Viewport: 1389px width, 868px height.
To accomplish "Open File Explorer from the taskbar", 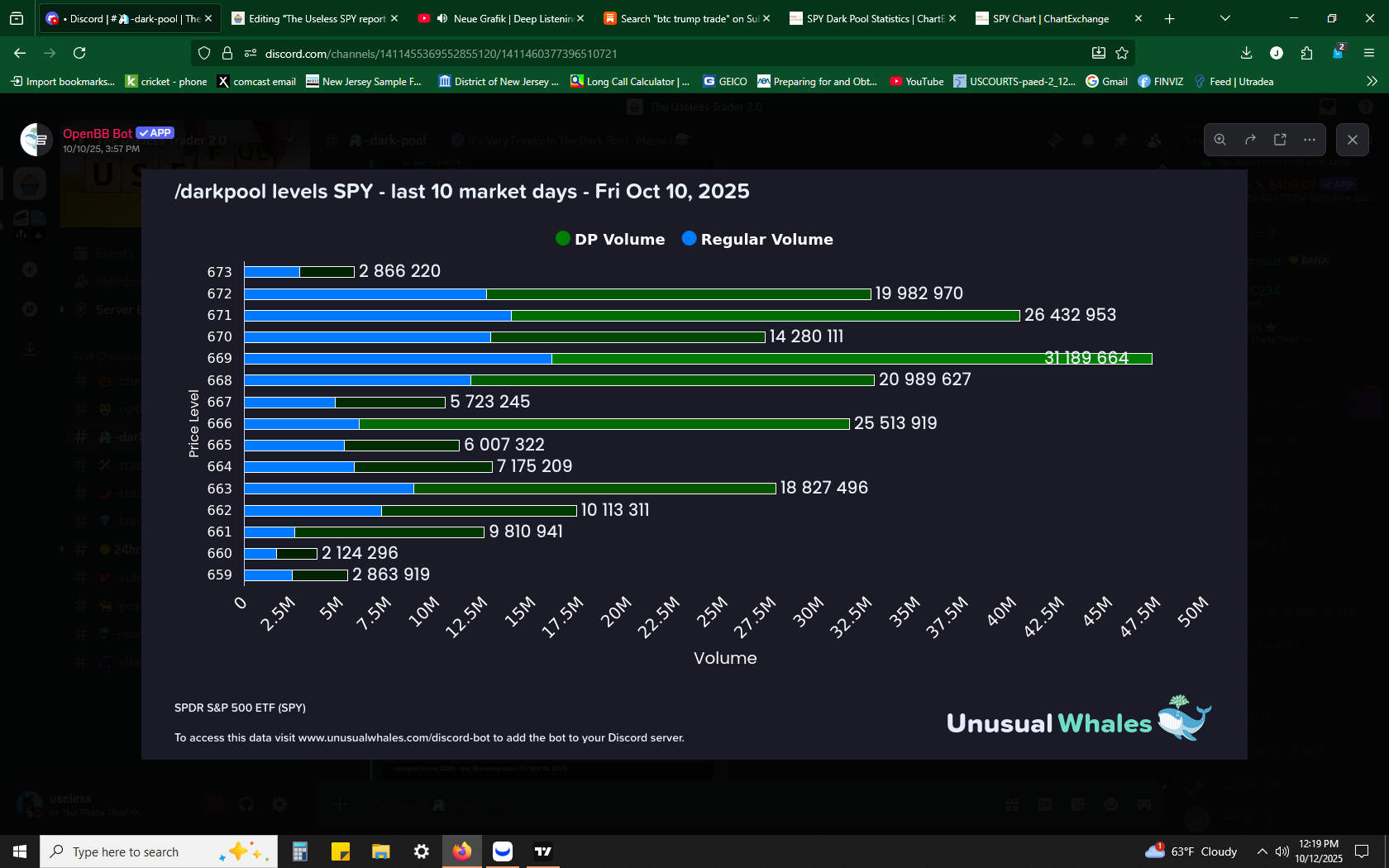I will 380,851.
